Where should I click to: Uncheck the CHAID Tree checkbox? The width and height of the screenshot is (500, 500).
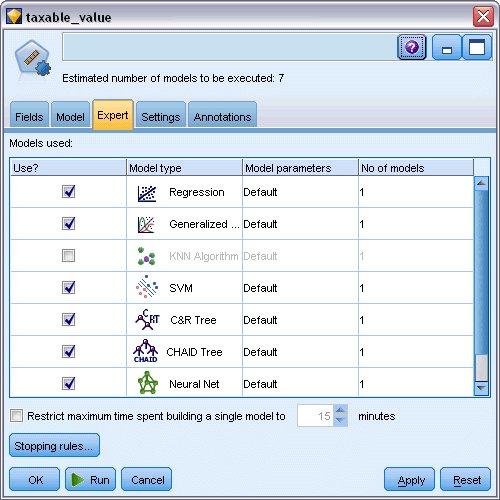point(68,352)
